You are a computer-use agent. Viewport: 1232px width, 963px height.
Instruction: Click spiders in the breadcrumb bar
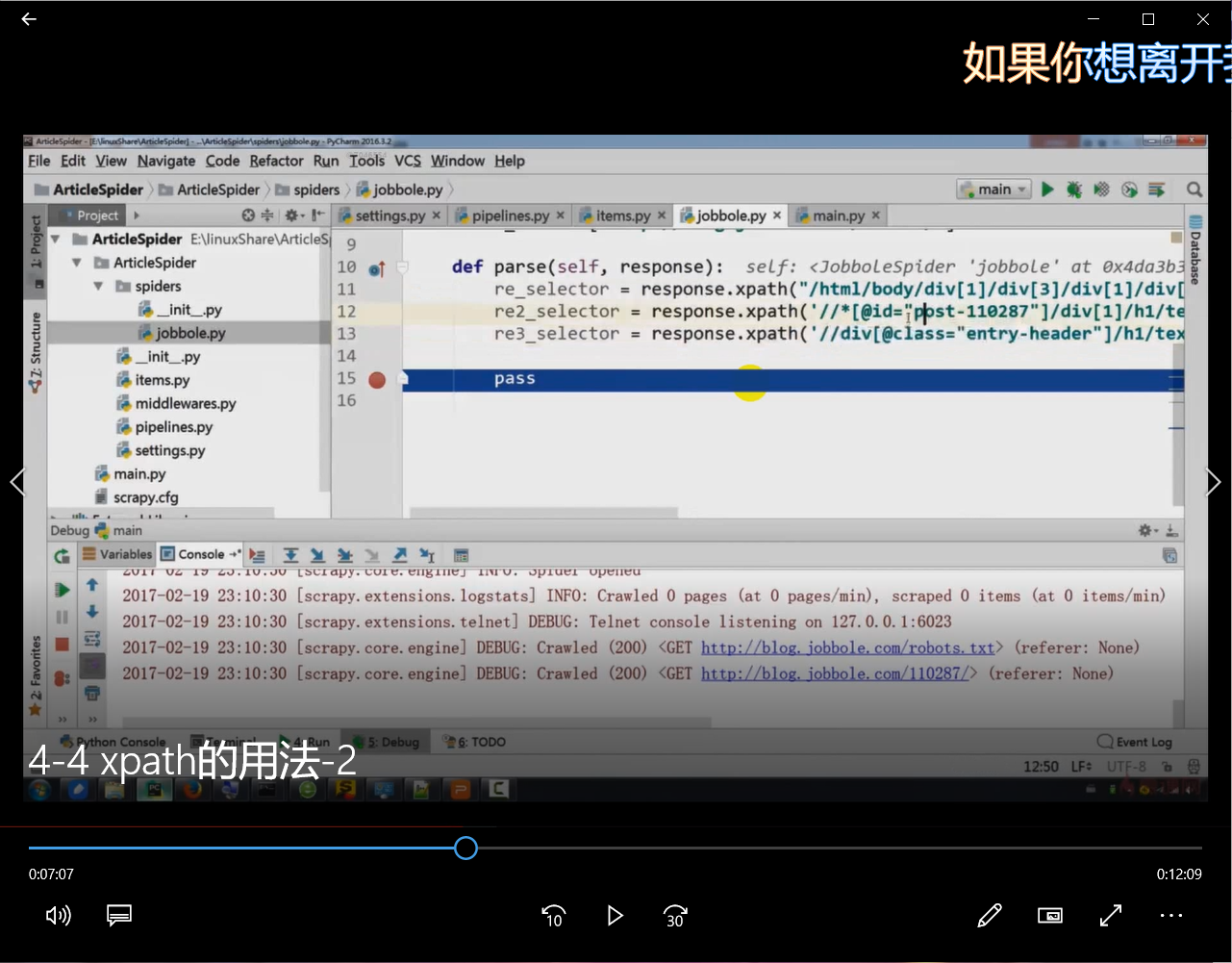[308, 190]
